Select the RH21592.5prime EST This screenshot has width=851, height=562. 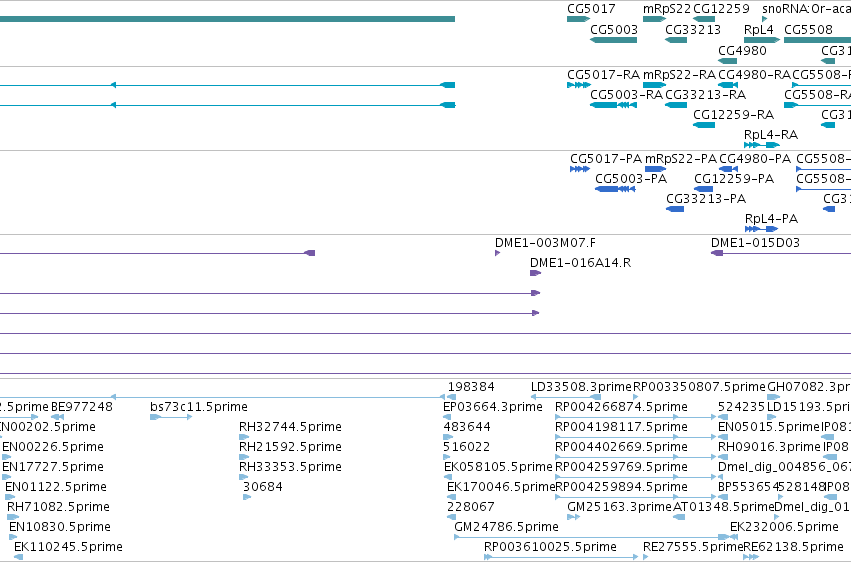pos(244,457)
